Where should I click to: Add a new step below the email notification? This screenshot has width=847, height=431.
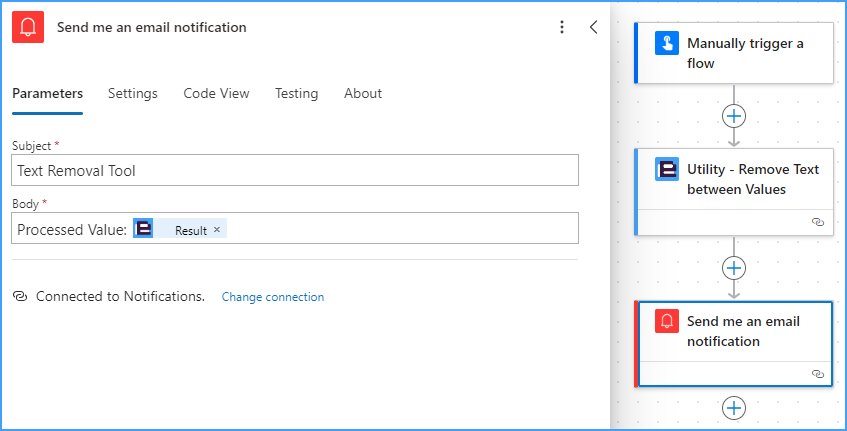tap(734, 408)
